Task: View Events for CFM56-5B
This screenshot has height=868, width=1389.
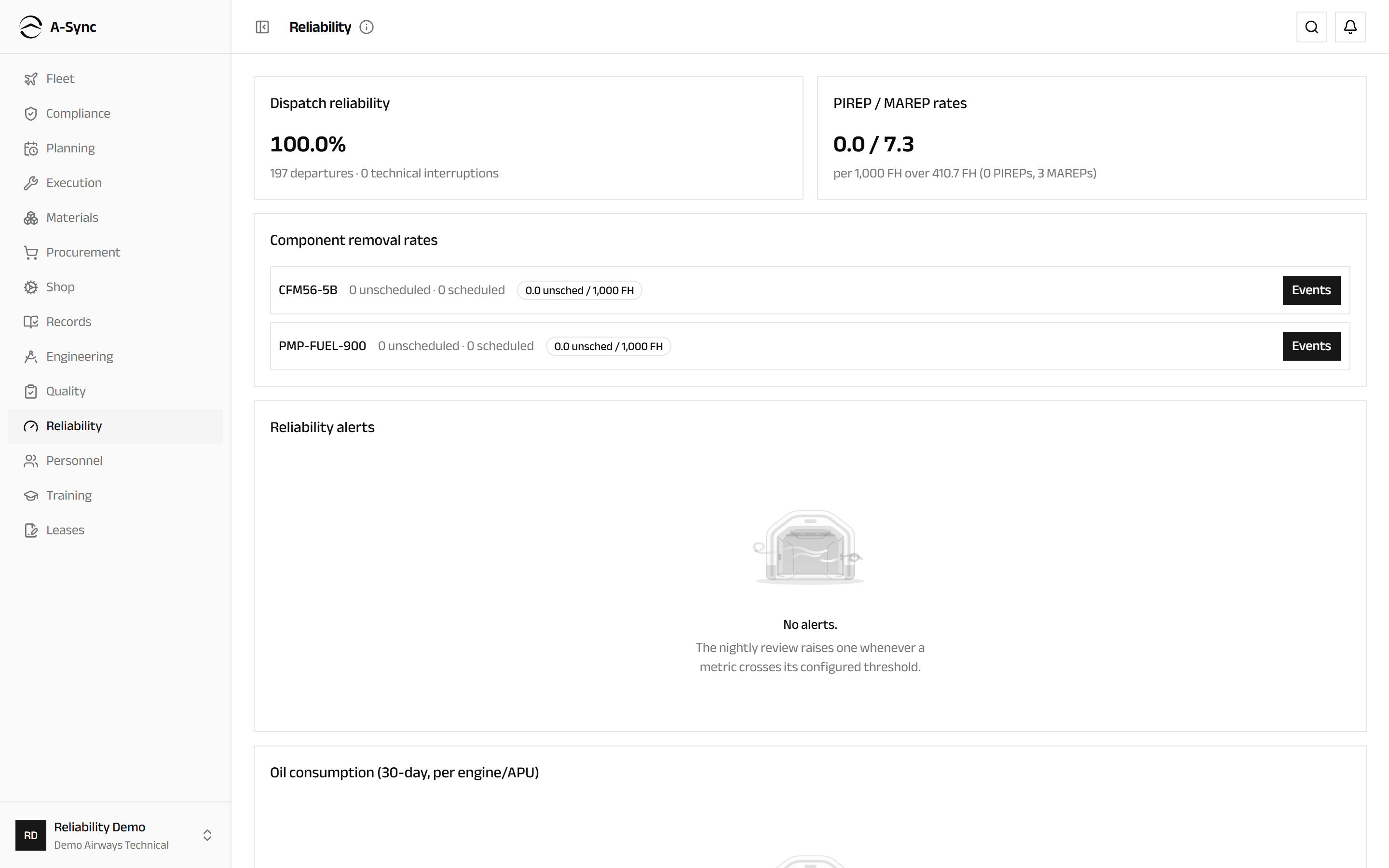Action: (x=1311, y=290)
